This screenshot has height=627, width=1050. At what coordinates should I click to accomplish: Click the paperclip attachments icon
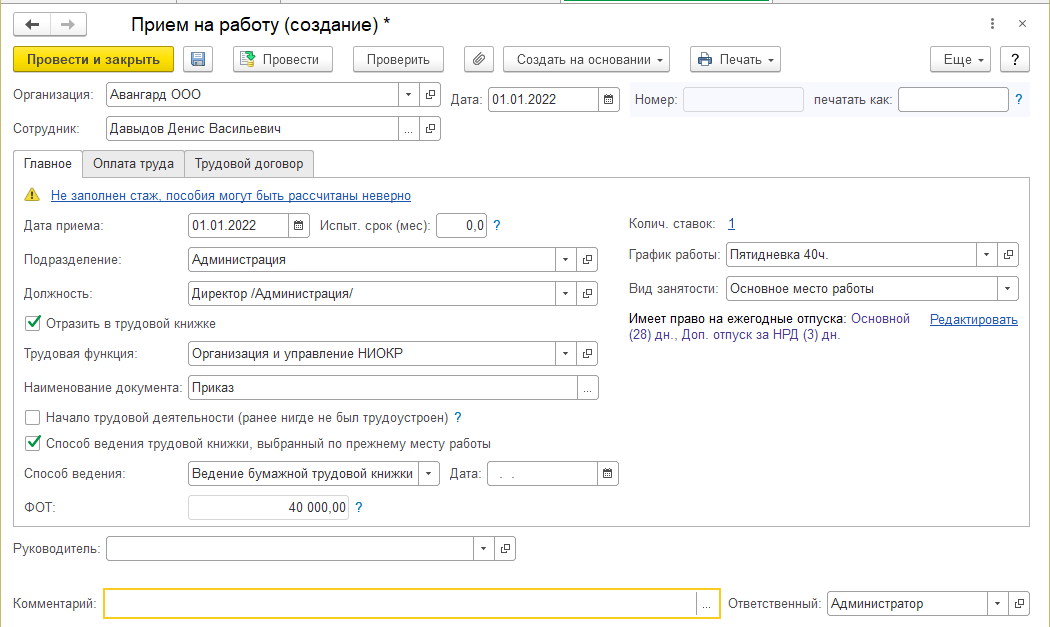(x=480, y=60)
